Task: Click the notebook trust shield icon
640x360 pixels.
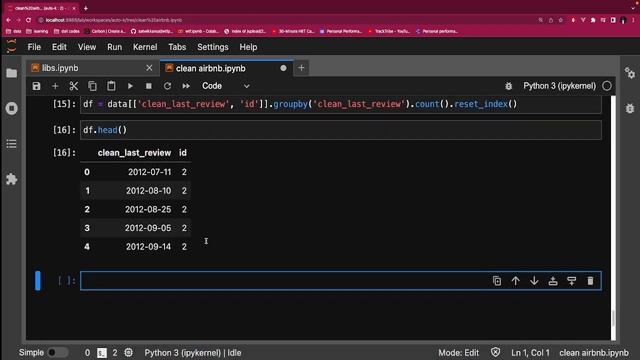Action: pyautogui.click(x=496, y=353)
